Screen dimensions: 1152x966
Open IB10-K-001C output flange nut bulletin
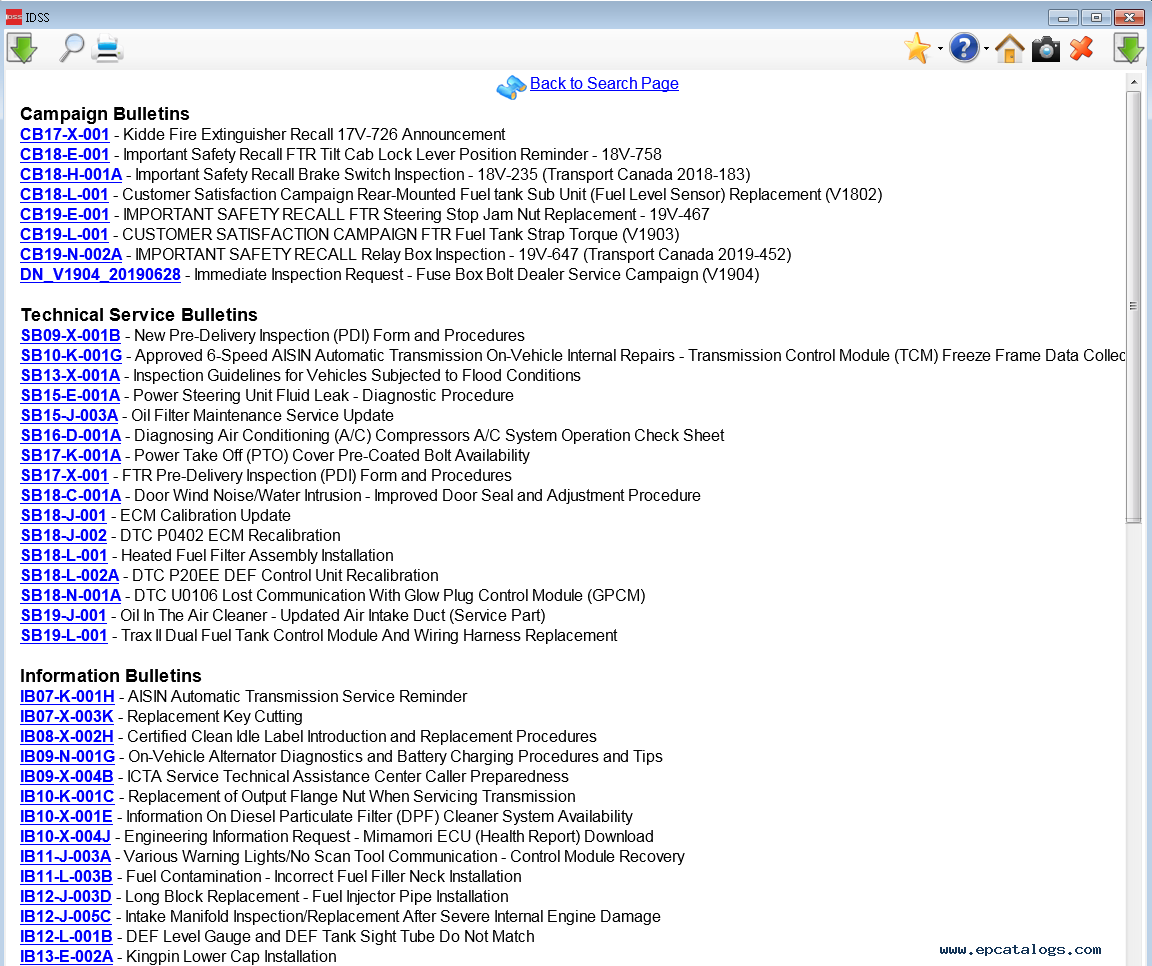[67, 796]
